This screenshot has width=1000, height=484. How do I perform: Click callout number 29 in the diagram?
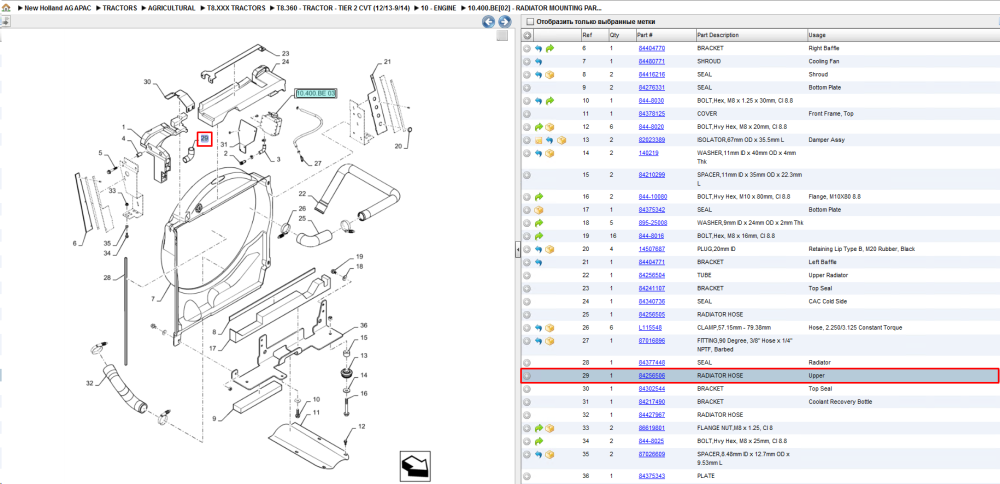(x=204, y=138)
